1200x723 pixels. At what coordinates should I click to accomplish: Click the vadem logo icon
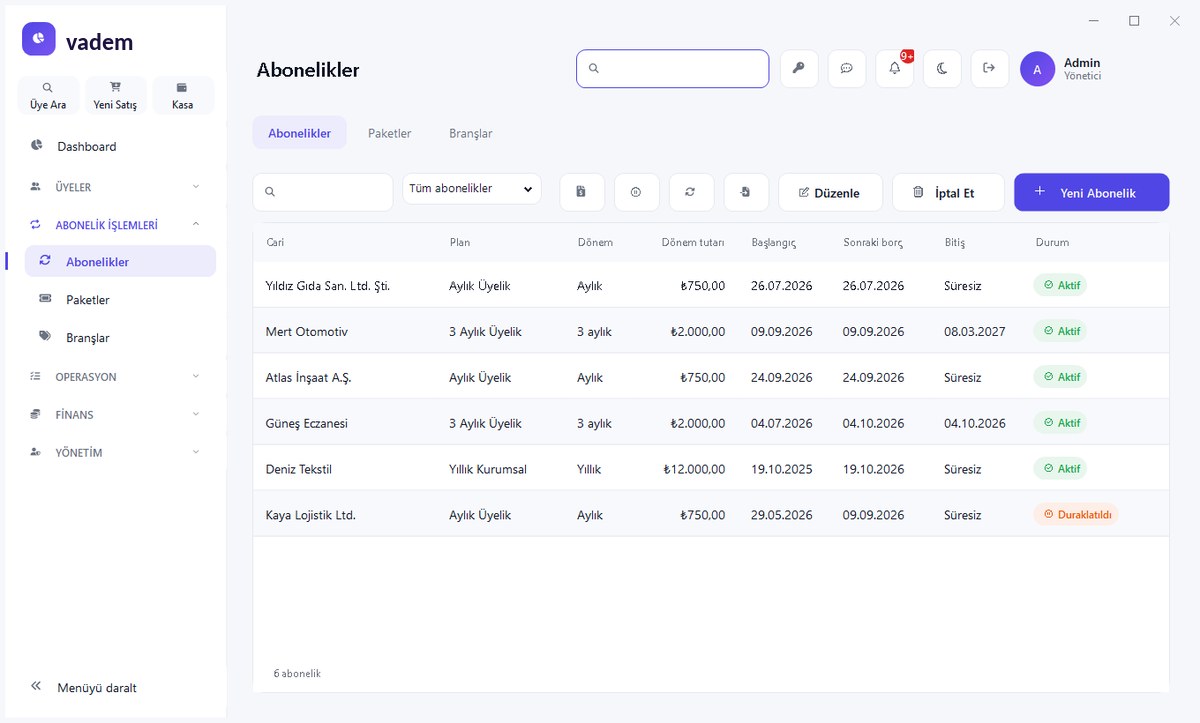[39, 39]
